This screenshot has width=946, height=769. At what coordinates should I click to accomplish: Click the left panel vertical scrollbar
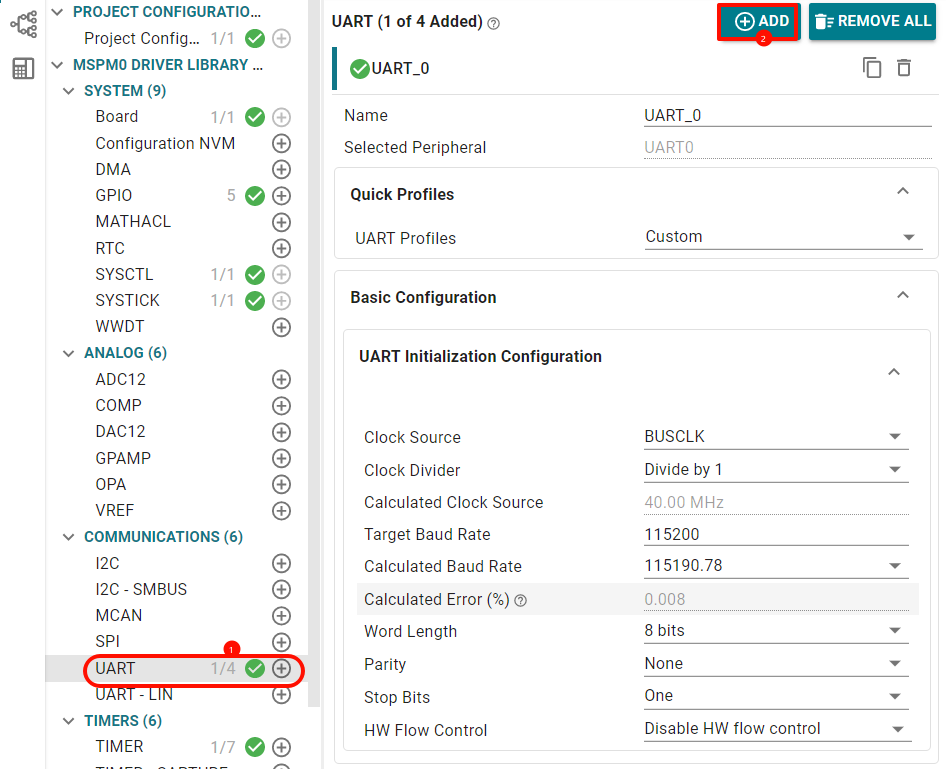(314, 353)
